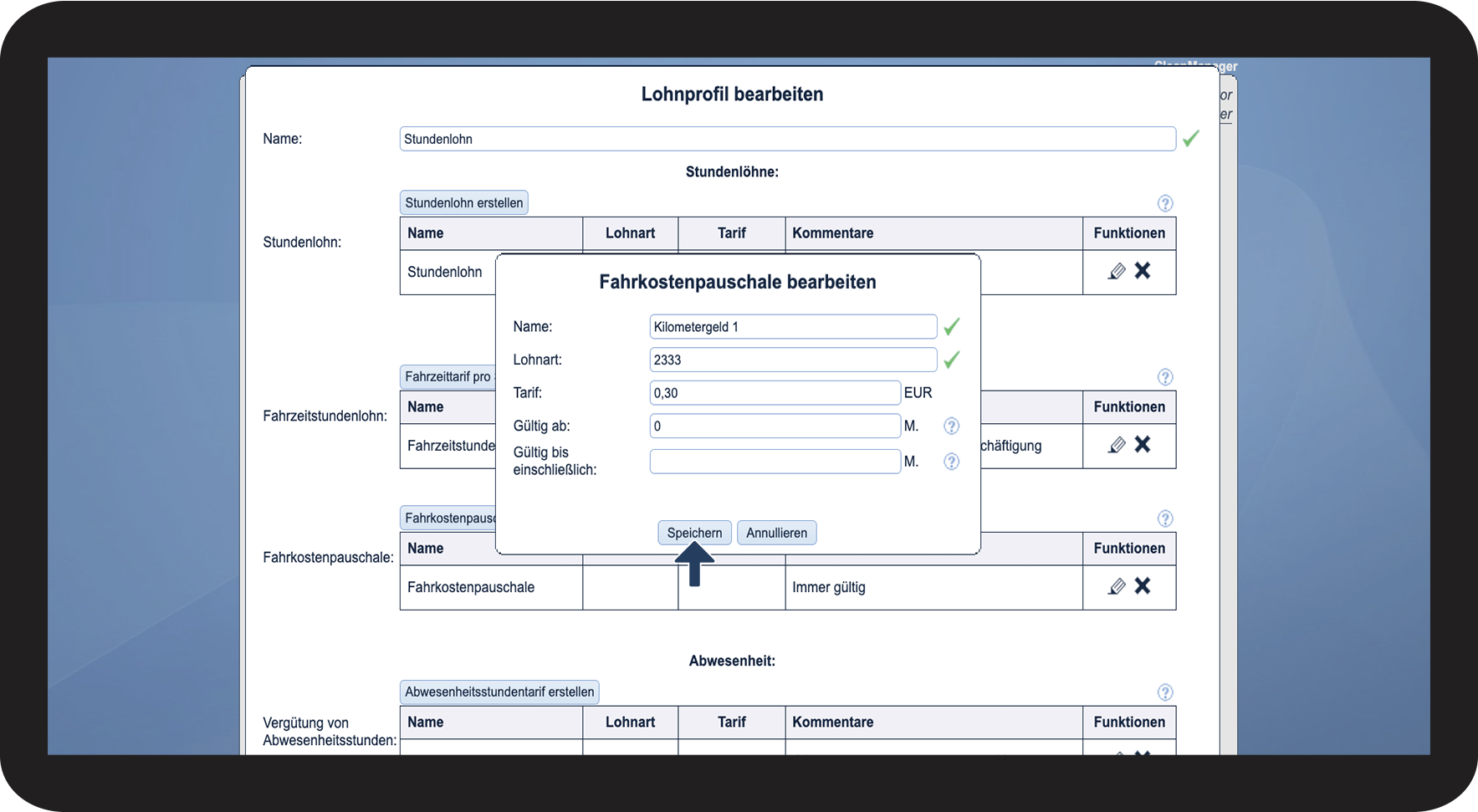Click the pencil icon in the Fahrzeitstundenlohn table row
The width and height of the screenshot is (1478, 812).
1117,445
